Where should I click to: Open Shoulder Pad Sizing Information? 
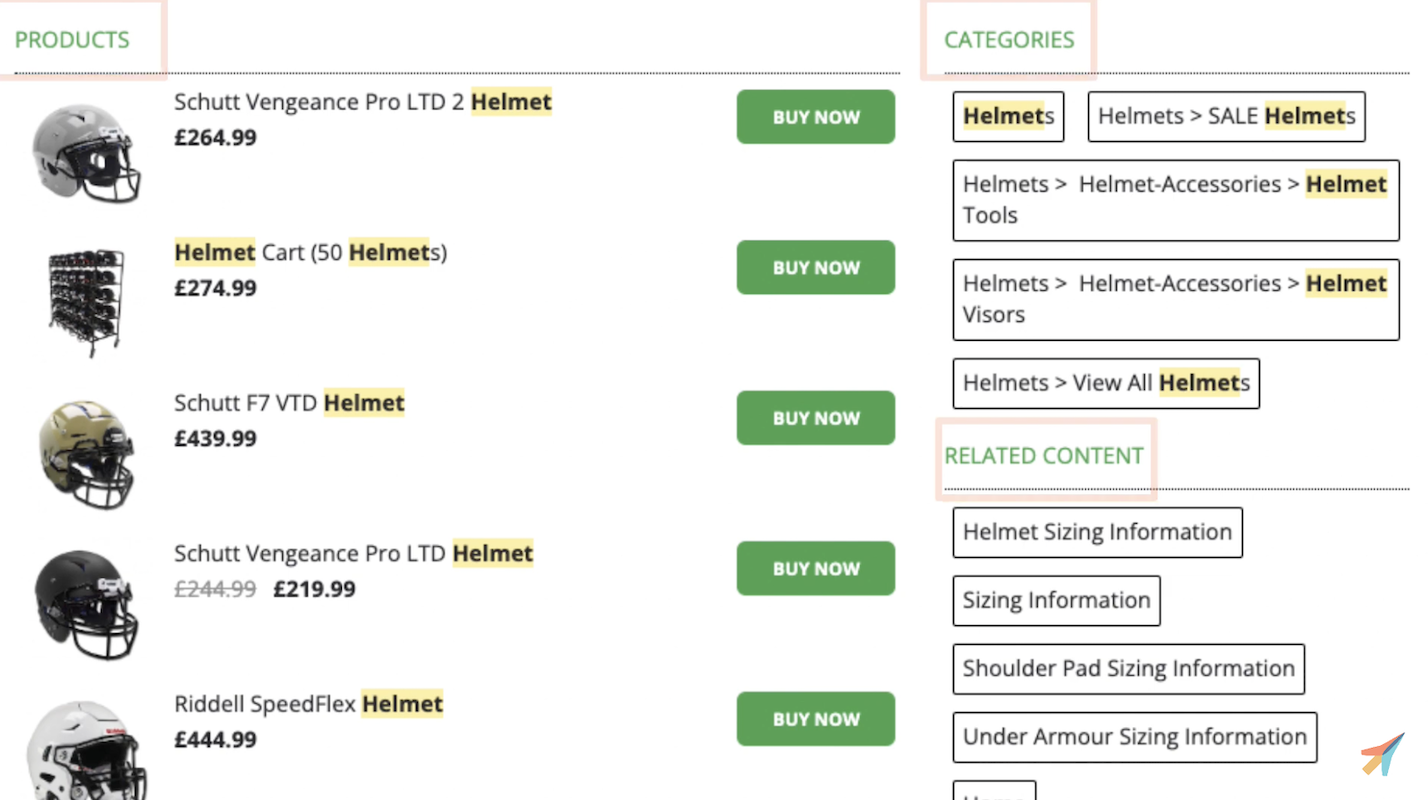1128,669
